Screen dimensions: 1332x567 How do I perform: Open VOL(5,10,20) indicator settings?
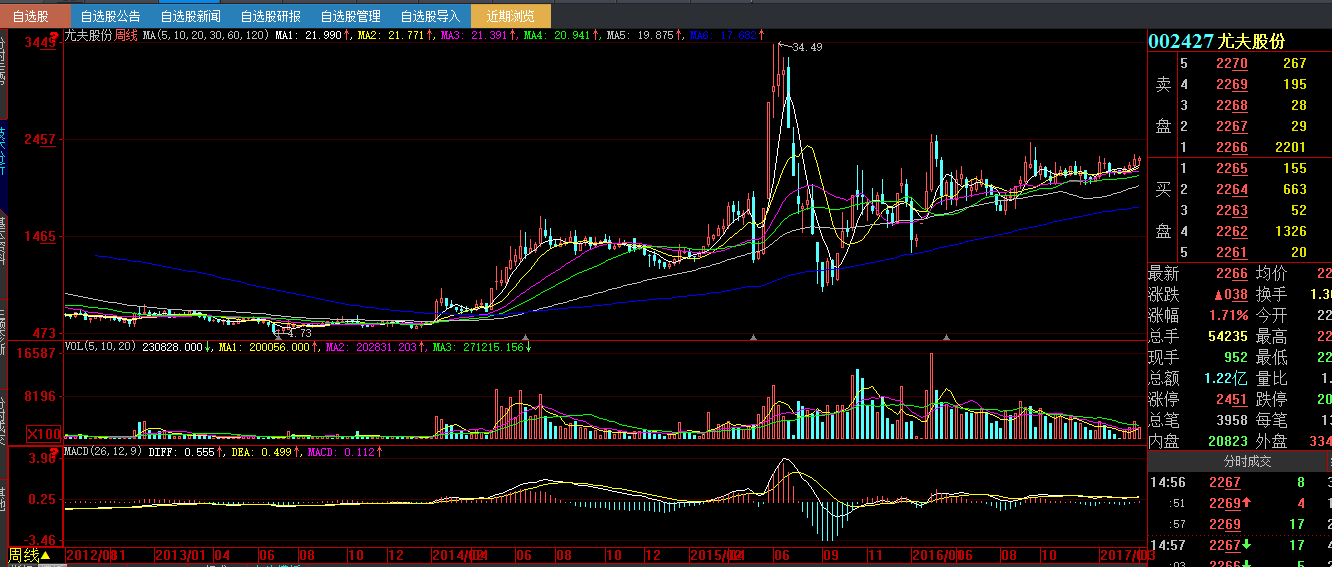click(x=102, y=347)
